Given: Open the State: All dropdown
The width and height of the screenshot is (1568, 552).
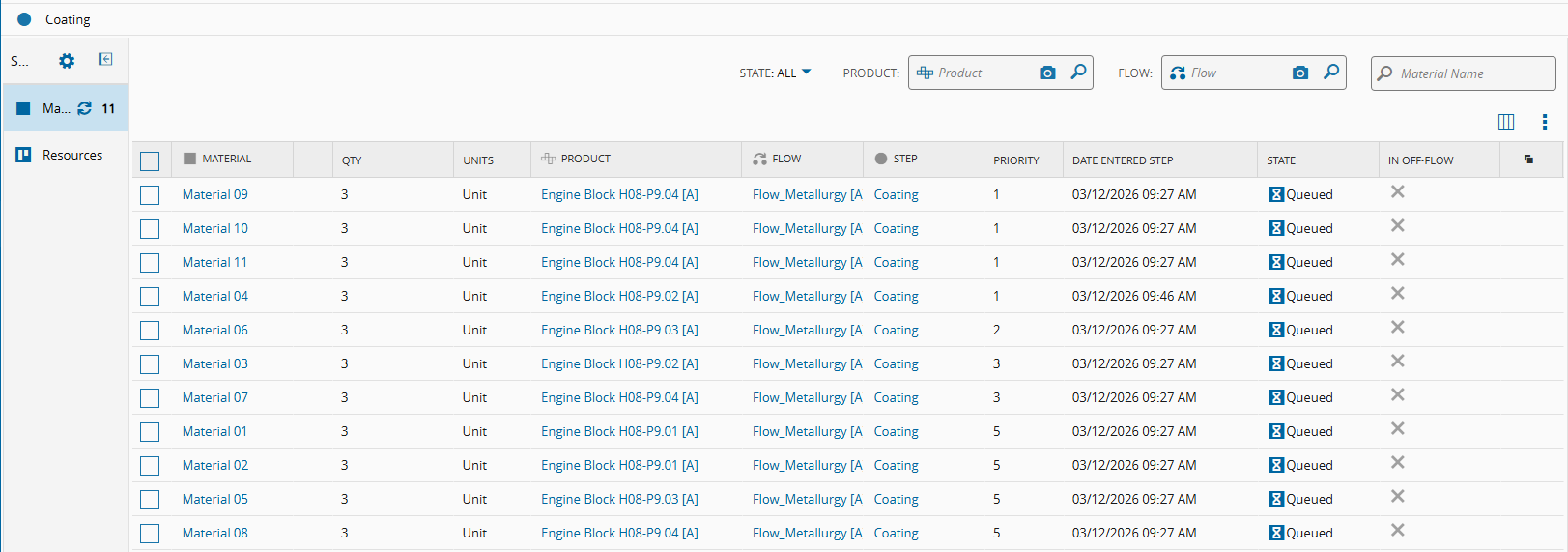Looking at the screenshot, I should tap(775, 73).
